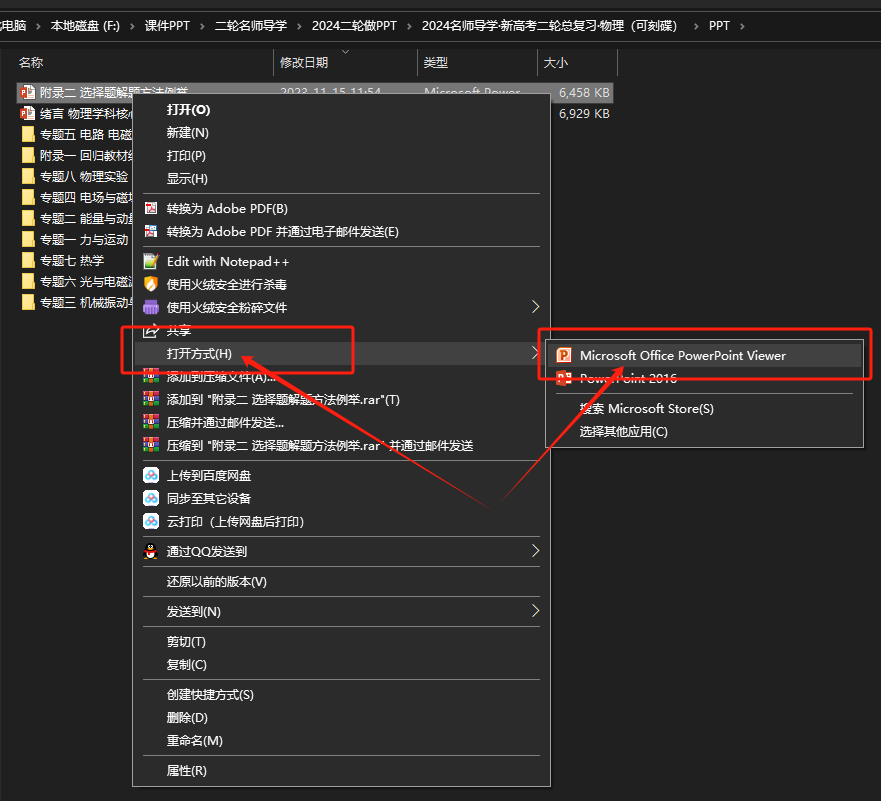881x801 pixels.
Task: Expand the 发送到(N) submenu arrow
Action: [x=535, y=611]
